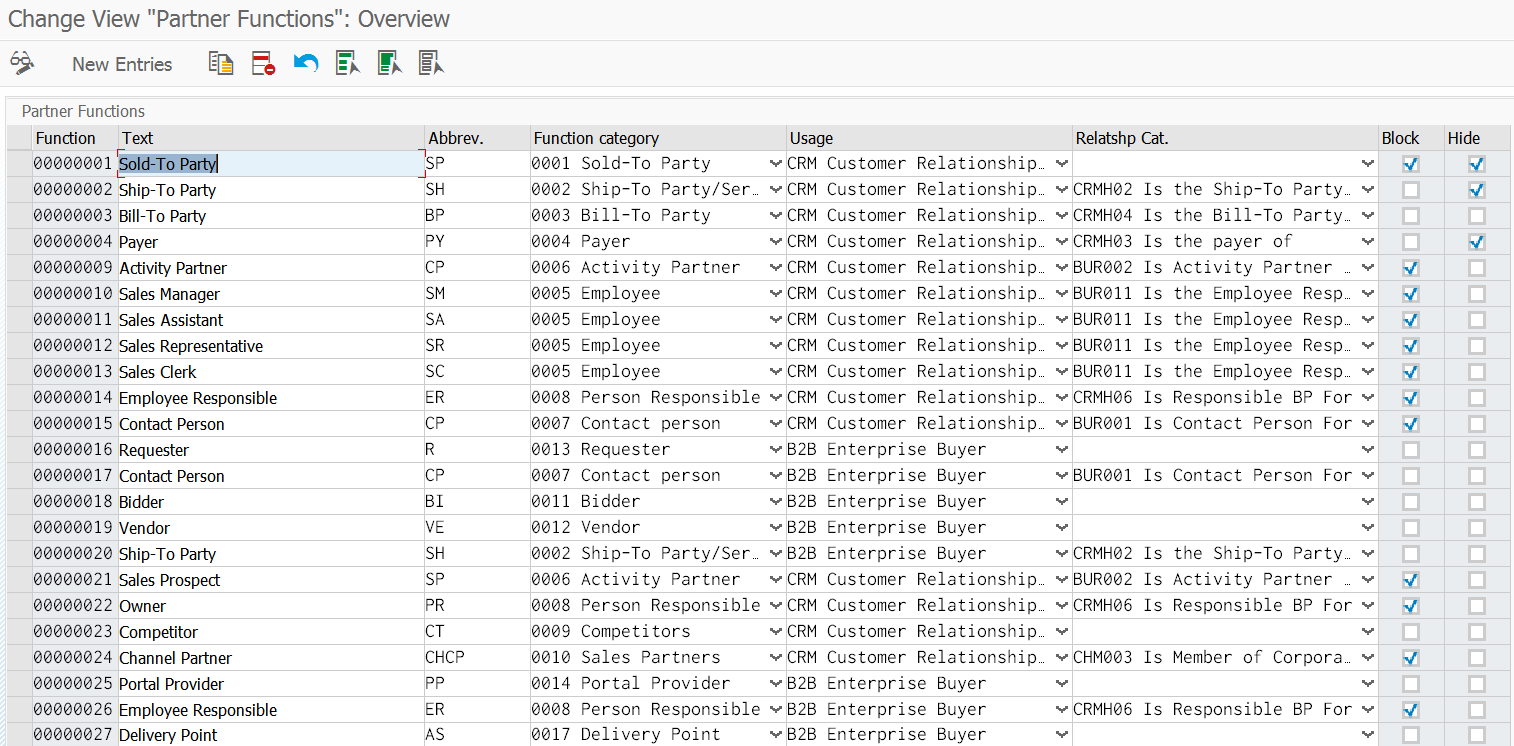Click function number 00000023
Image resolution: width=1514 pixels, height=746 pixels.
pos(75,632)
